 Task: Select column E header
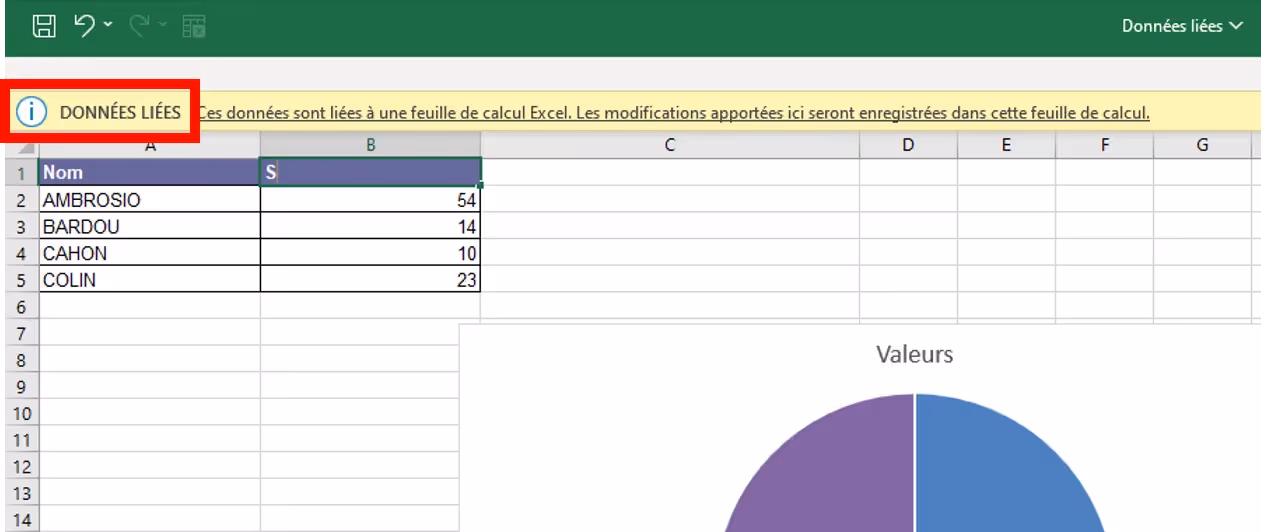click(1006, 146)
